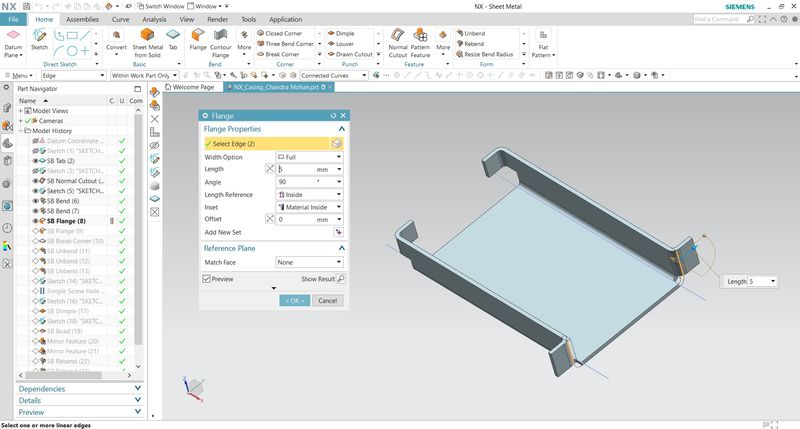The image size is (800, 429).
Task: Click the Select Edge (2) field
Action: pos(267,144)
